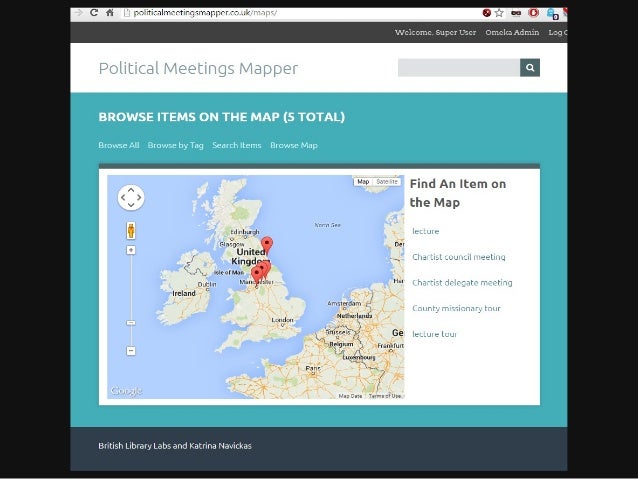Drop the Street View pegman icon
The height and width of the screenshot is (479, 638).
point(131,230)
